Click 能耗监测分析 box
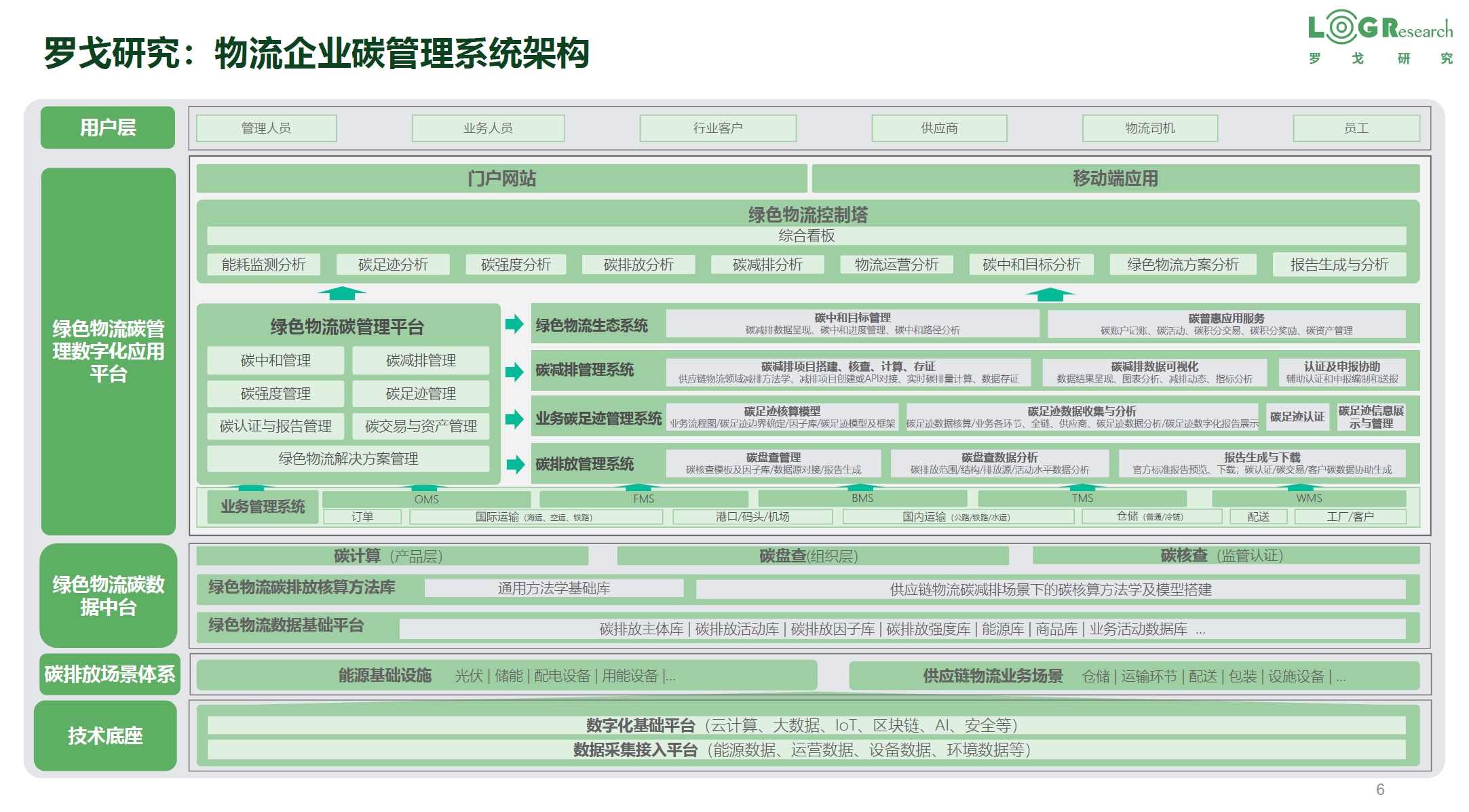1469x812 pixels. 263,265
